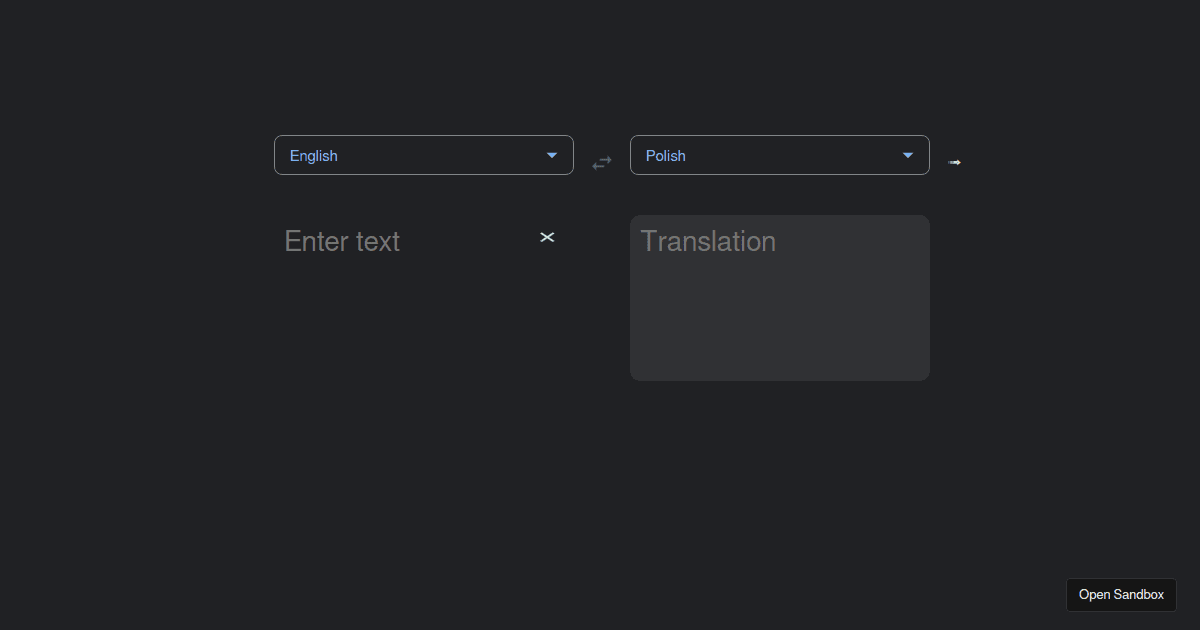Focus the Enter text input field
This screenshot has height=630, width=1200.
point(400,241)
